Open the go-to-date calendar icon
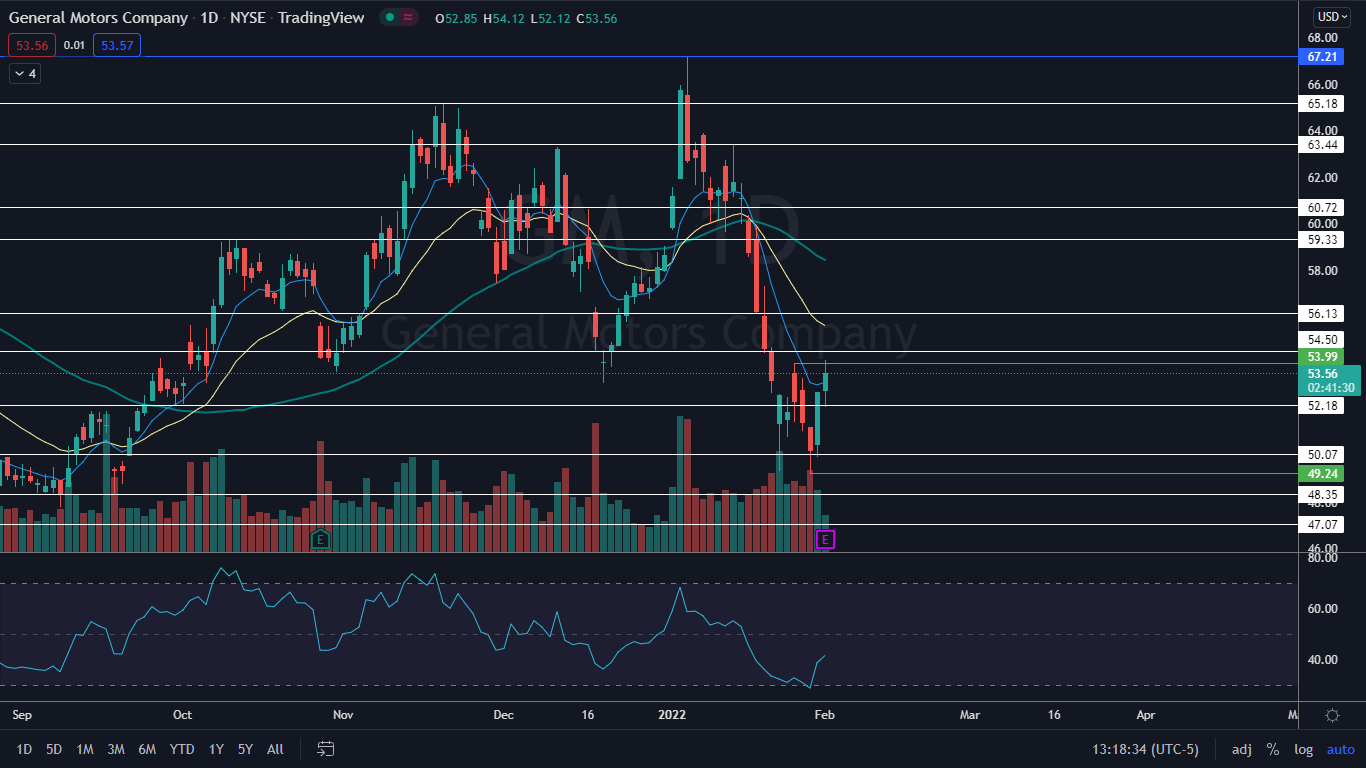The width and height of the screenshot is (1366, 768). (x=325, y=749)
